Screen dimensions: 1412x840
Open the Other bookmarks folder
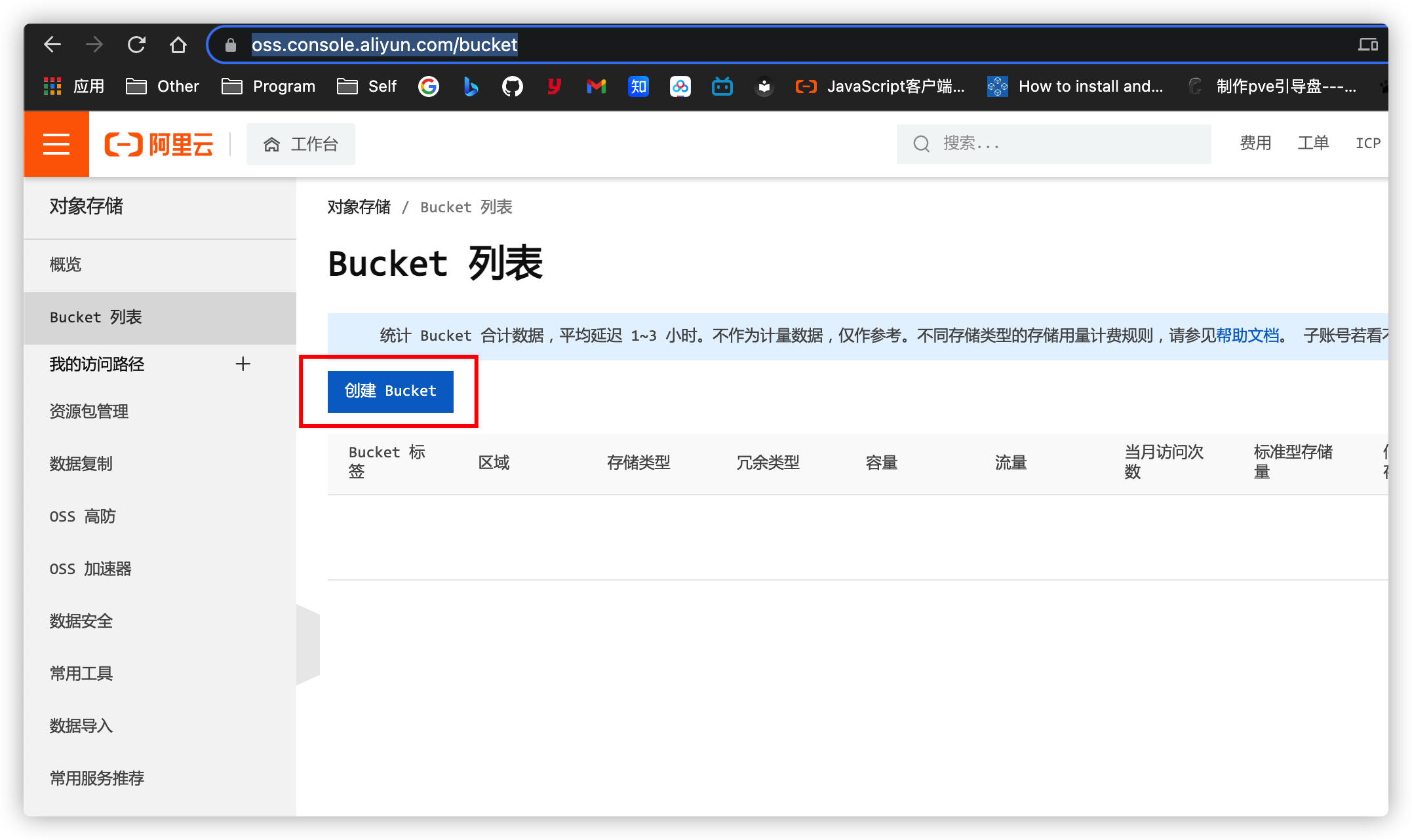tap(163, 86)
